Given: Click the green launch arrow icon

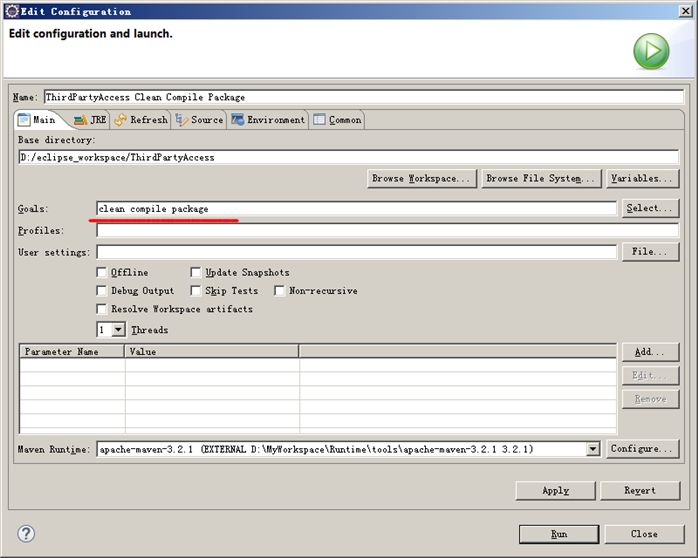Looking at the screenshot, I should [651, 51].
